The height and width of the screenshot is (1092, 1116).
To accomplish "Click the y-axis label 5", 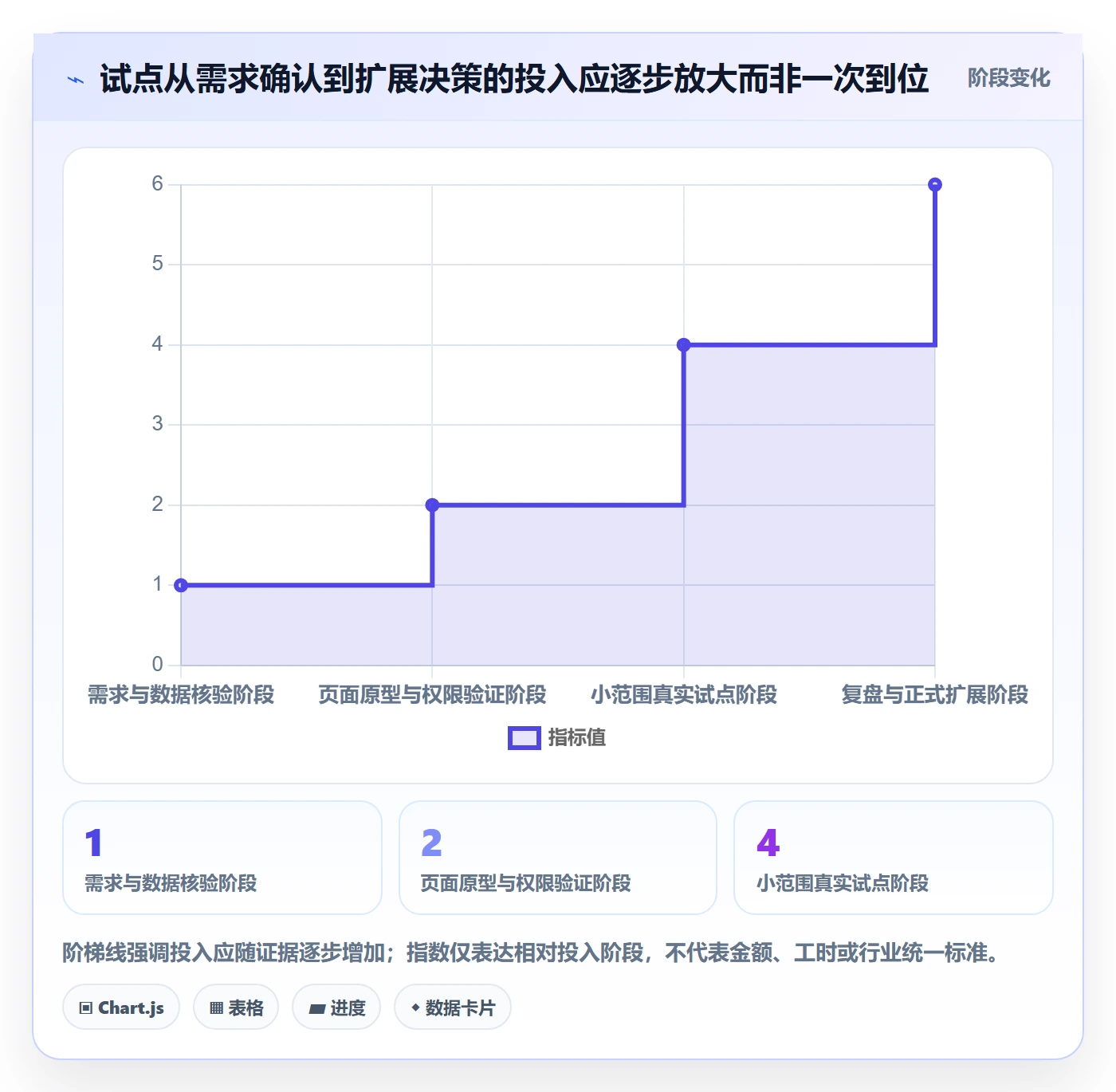I will point(157,264).
